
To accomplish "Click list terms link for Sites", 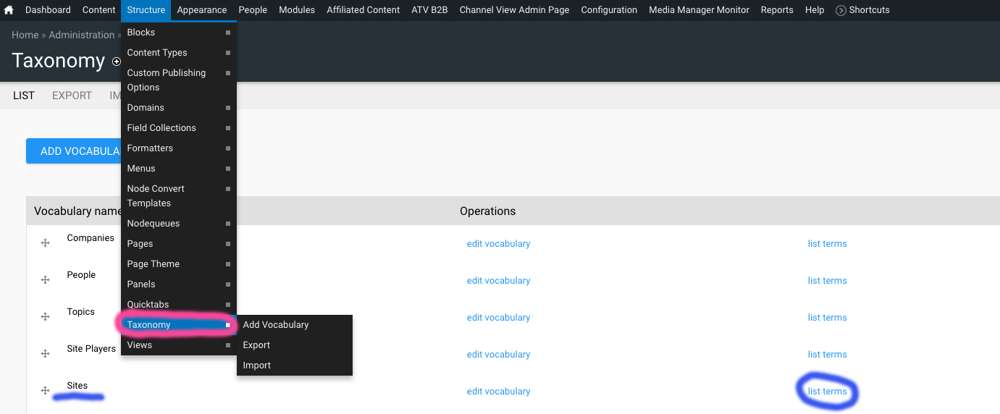I will click(827, 391).
